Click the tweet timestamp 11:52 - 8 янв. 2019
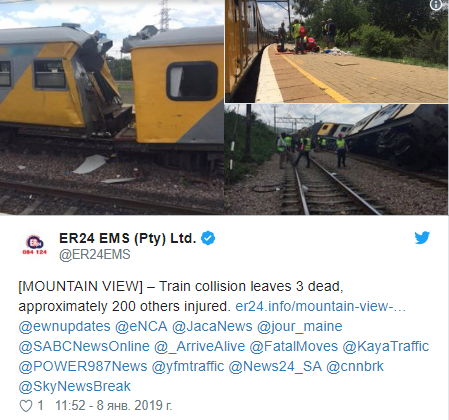The height and width of the screenshot is (420, 449). (x=114, y=406)
